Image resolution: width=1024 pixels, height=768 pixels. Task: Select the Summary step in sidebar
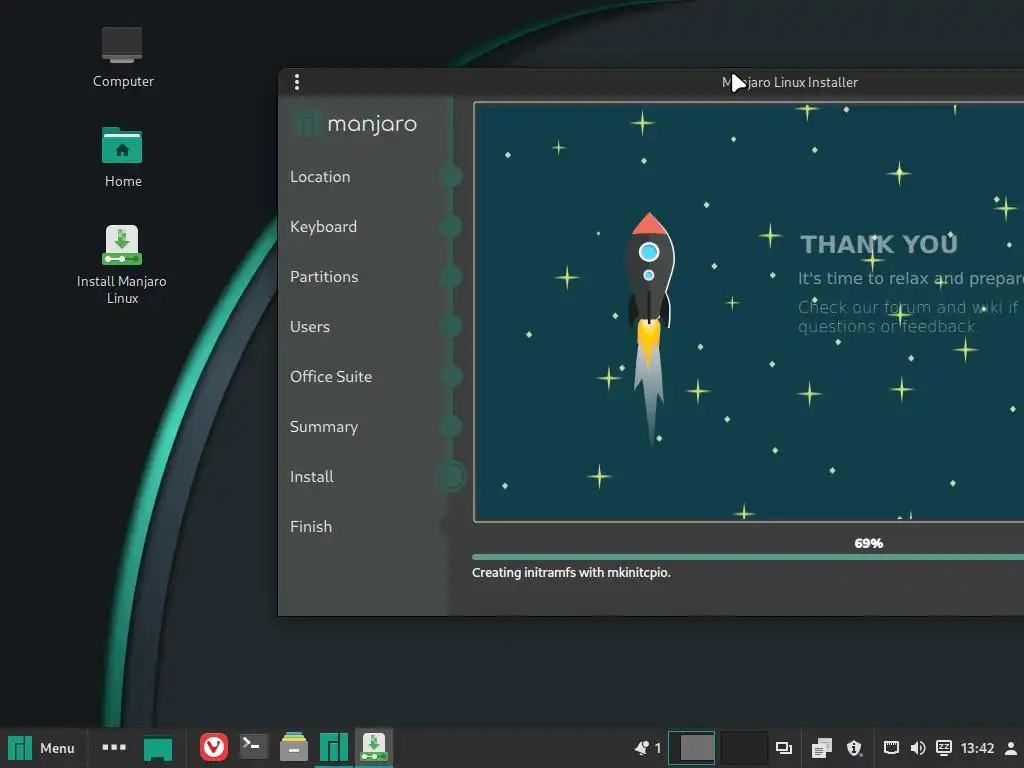click(x=324, y=427)
